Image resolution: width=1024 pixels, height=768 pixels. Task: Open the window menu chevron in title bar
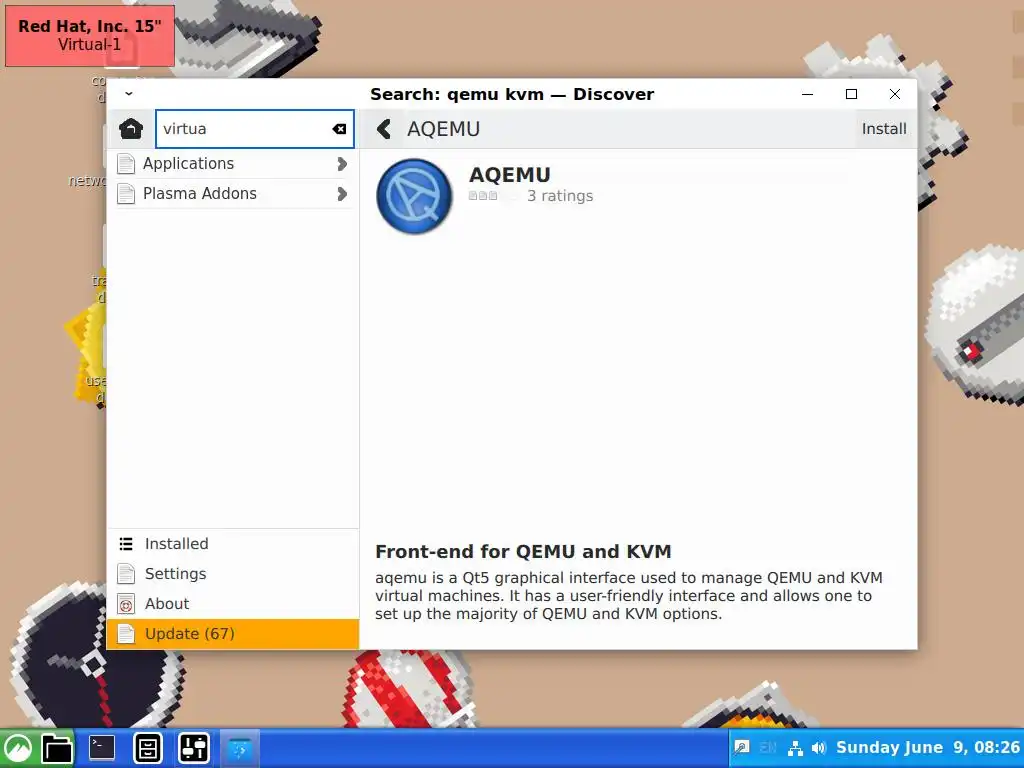tap(129, 94)
